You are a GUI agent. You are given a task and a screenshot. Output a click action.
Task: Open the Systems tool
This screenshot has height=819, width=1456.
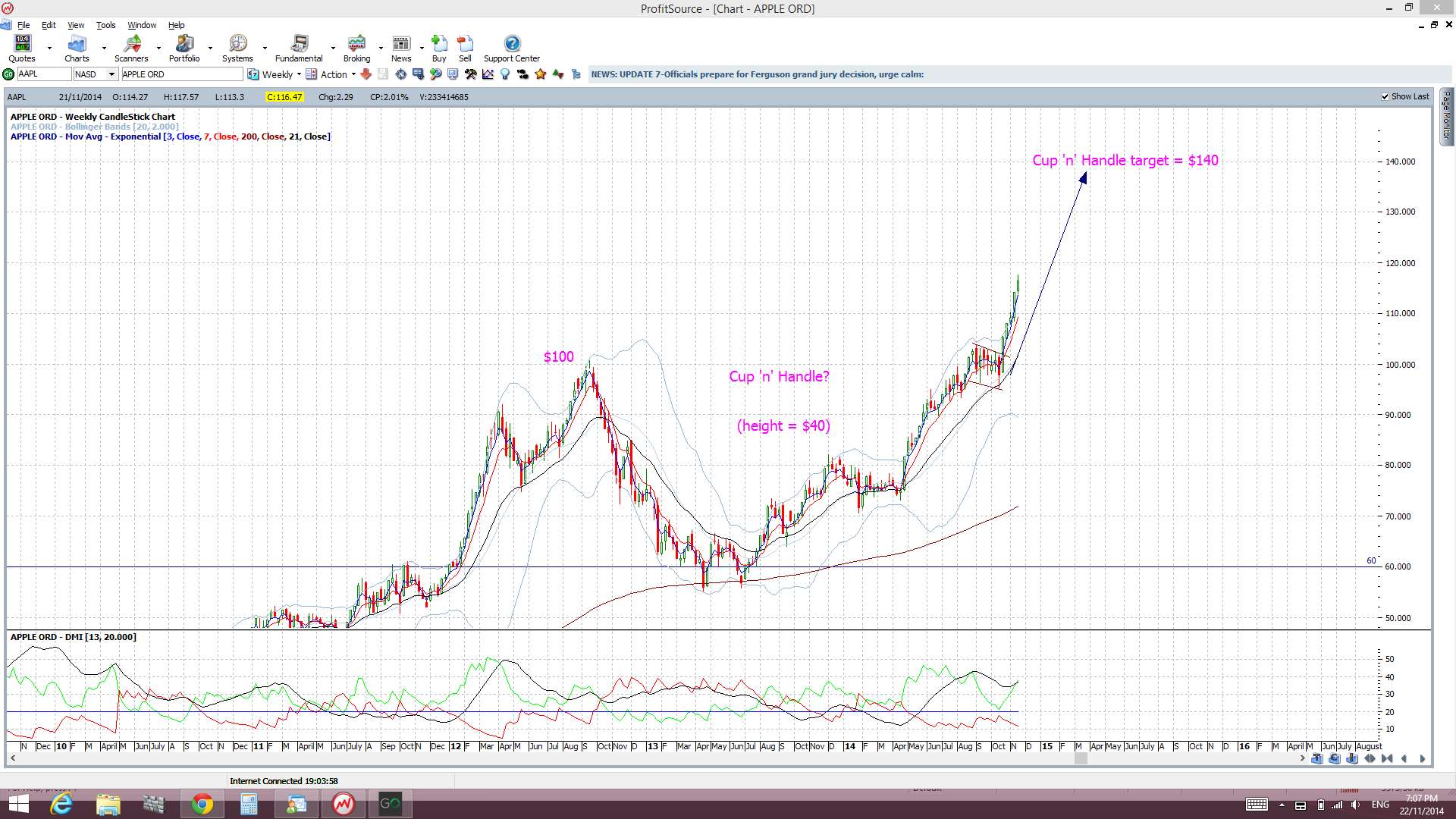[x=237, y=49]
